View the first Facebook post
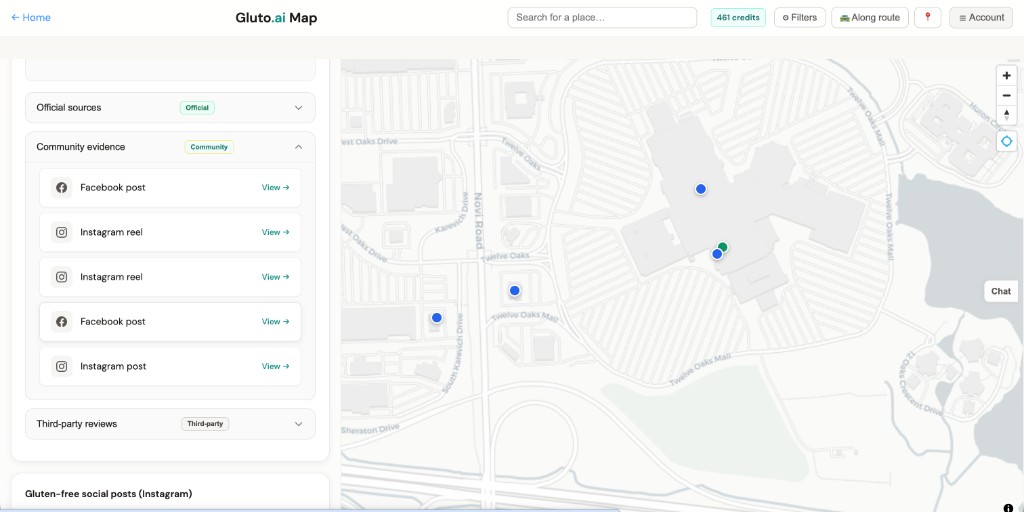The height and width of the screenshot is (512, 1024). coord(276,187)
